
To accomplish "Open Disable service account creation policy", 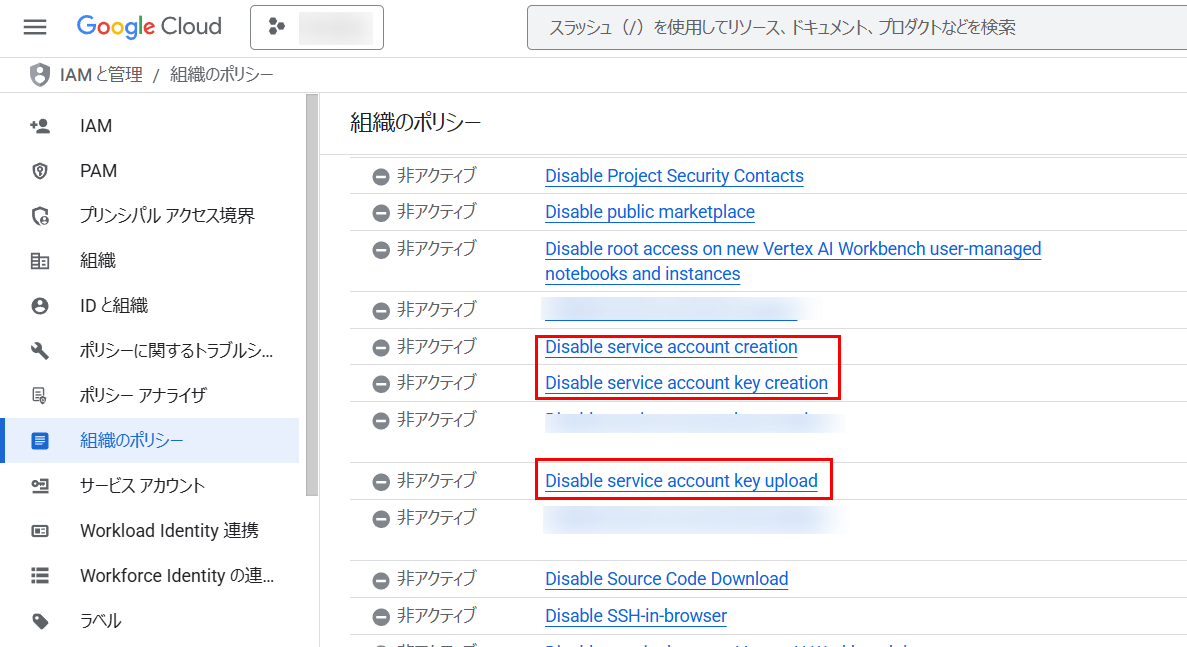I will [x=671, y=347].
